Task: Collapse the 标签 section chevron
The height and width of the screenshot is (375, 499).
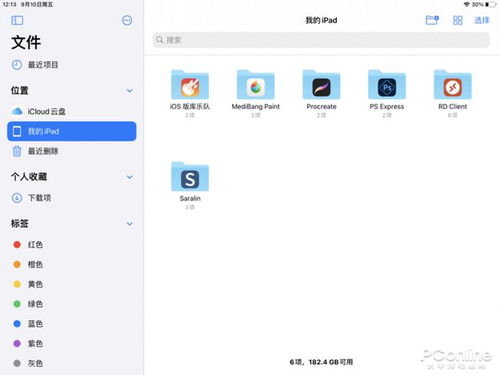Action: (x=130, y=224)
